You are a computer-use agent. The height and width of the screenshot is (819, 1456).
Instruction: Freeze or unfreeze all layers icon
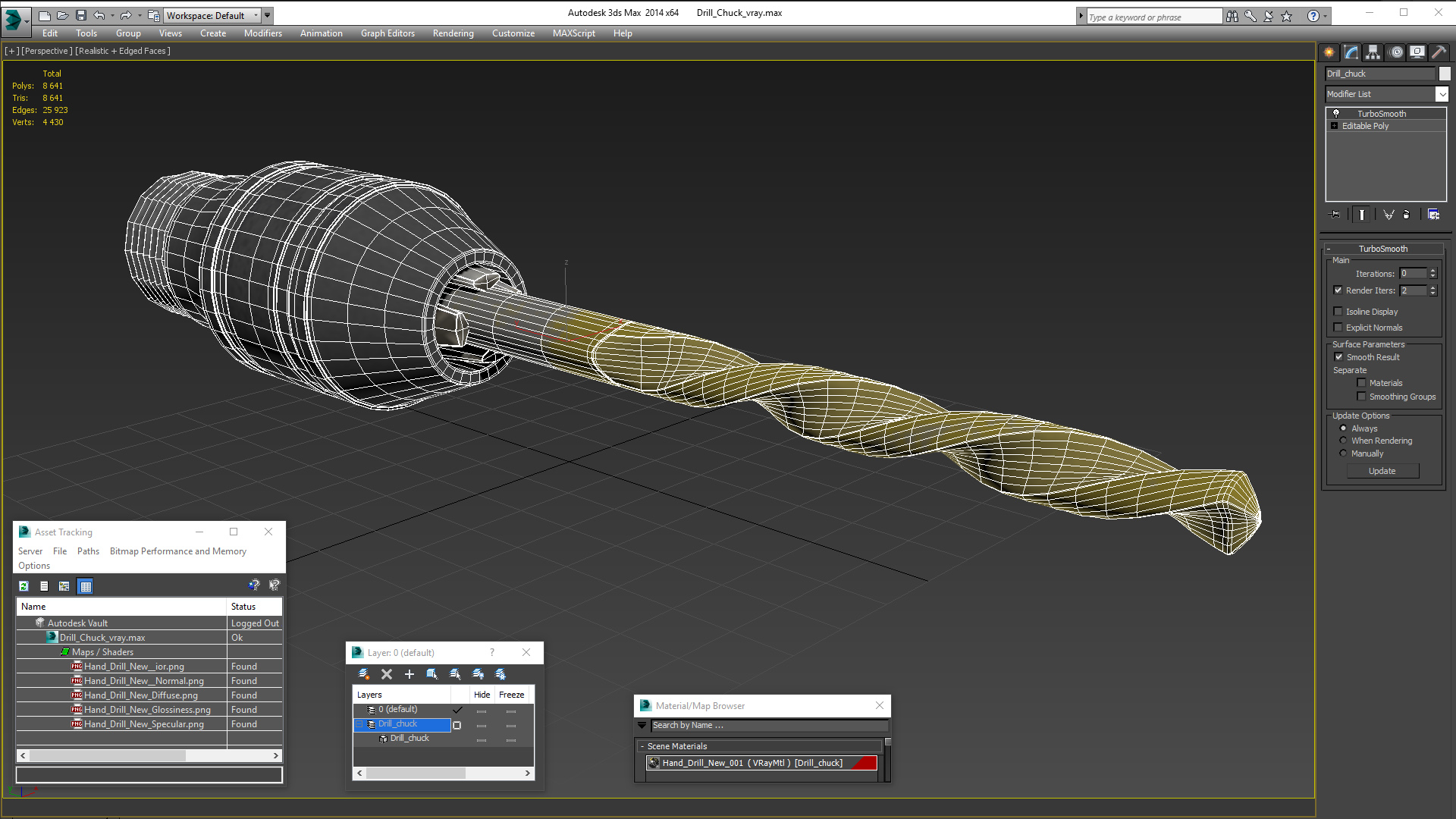click(500, 673)
